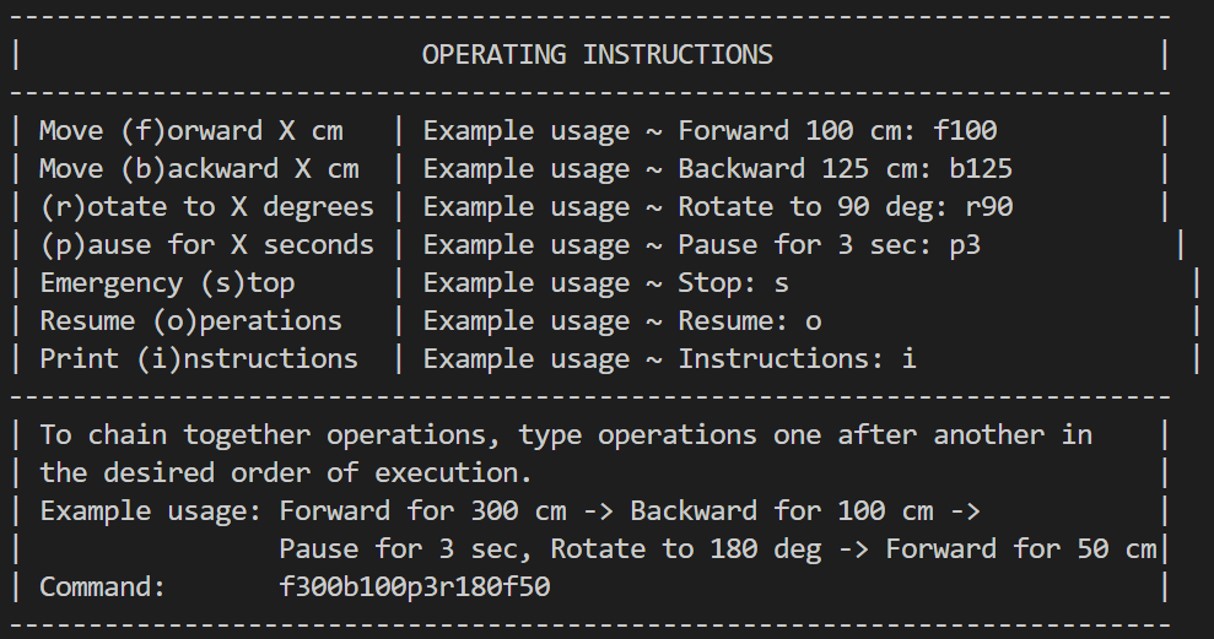
Task: Click the Emergency (s)top text
Action: (166, 283)
